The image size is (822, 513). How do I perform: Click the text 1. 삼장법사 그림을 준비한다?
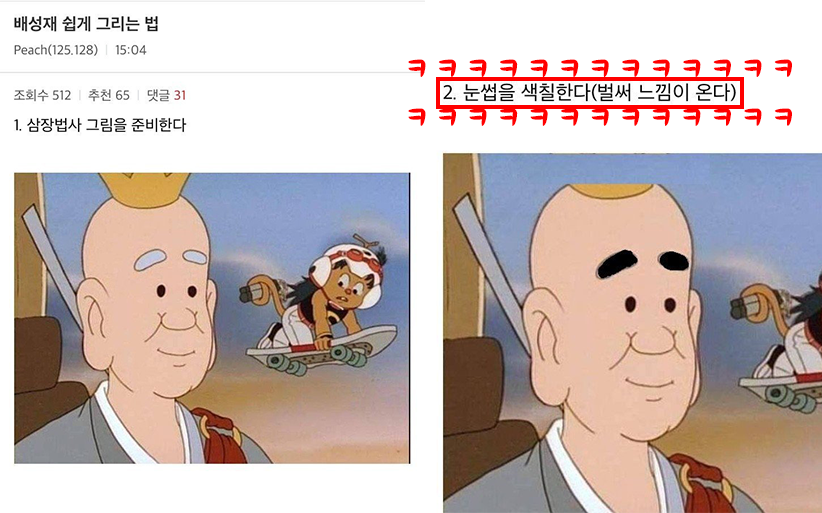tap(100, 125)
